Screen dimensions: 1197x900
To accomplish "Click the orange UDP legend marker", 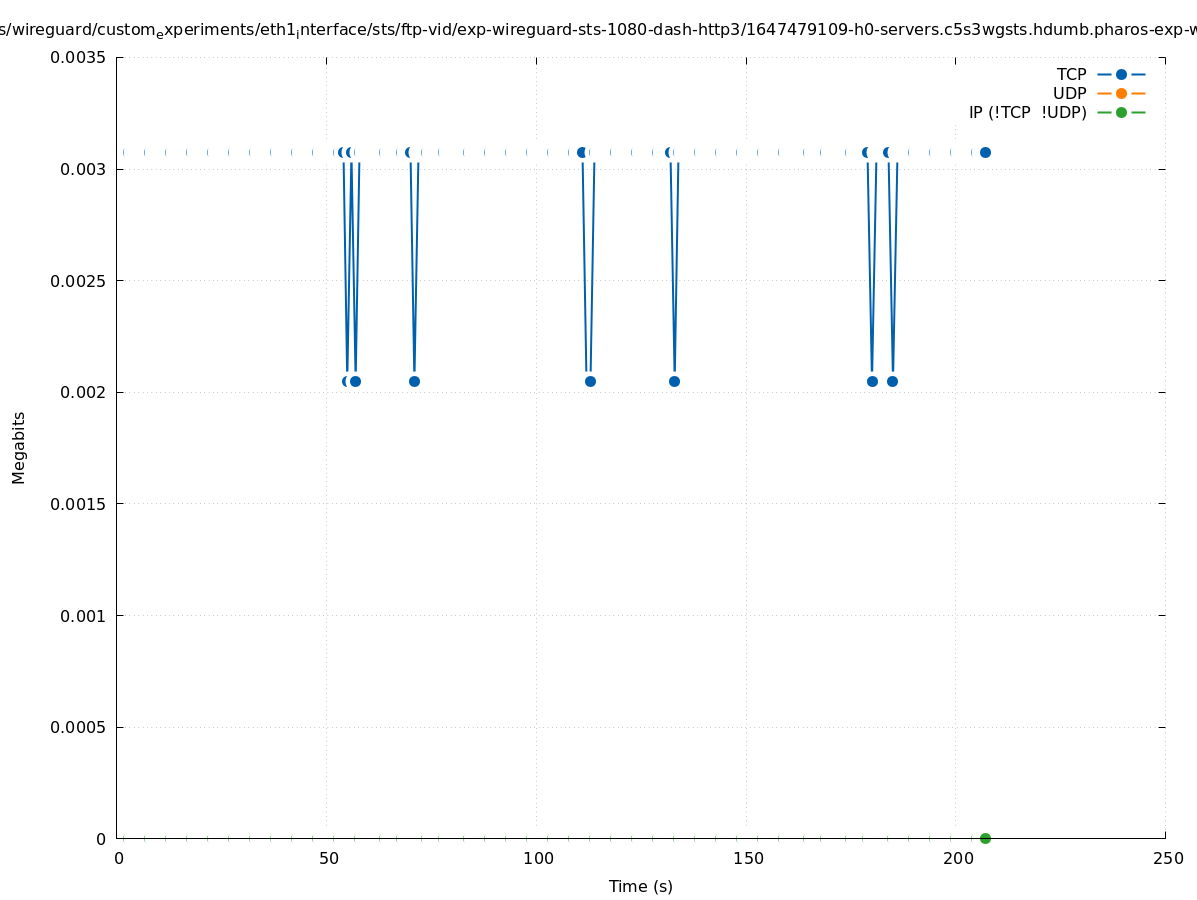I will pos(1121,93).
